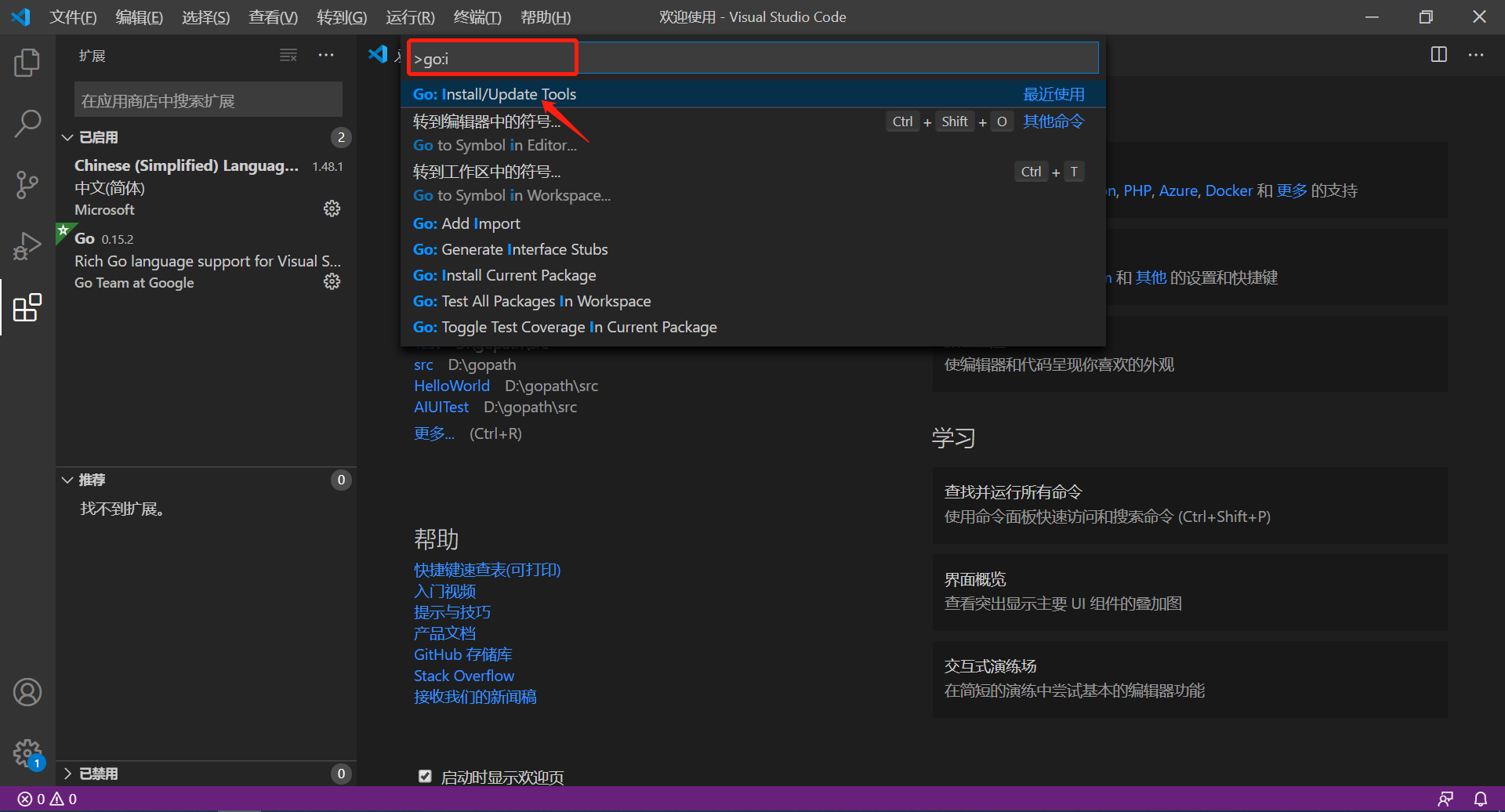This screenshot has height=812, width=1505.
Task: Run Go: Toggle Test Coverage In Current Package
Action: pos(753,327)
